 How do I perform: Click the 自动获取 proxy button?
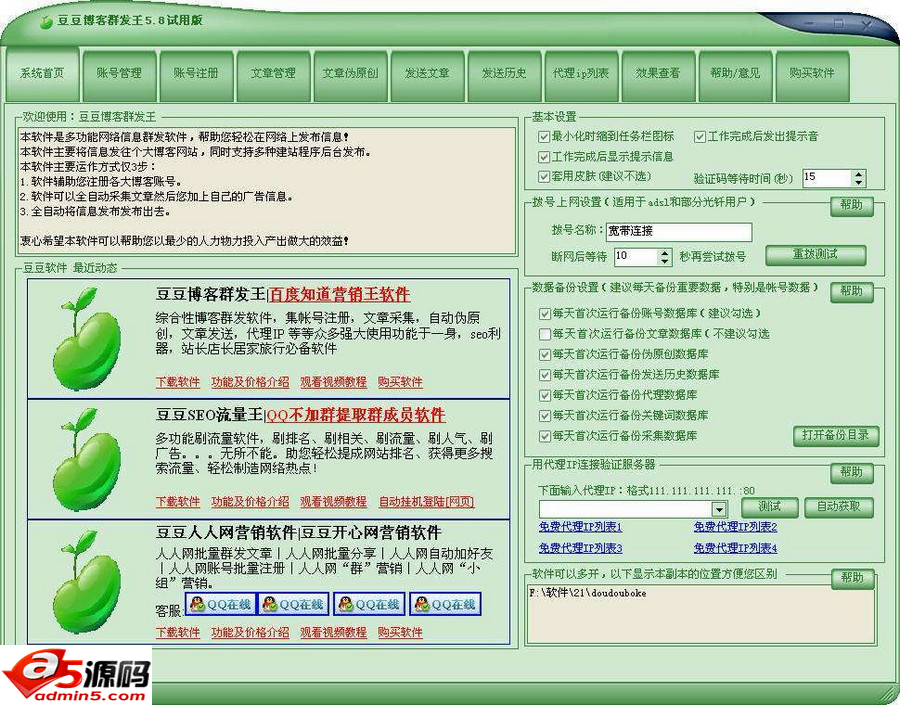(839, 507)
